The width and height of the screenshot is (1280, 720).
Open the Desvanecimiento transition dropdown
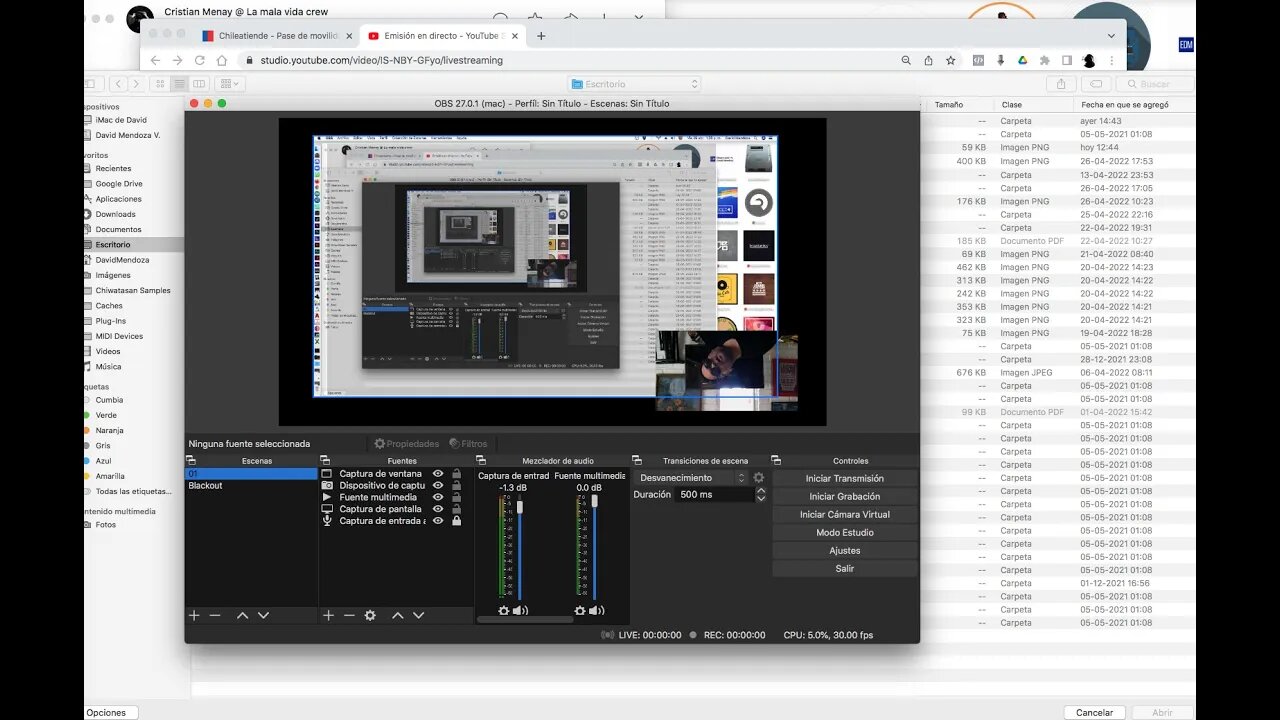pos(691,478)
